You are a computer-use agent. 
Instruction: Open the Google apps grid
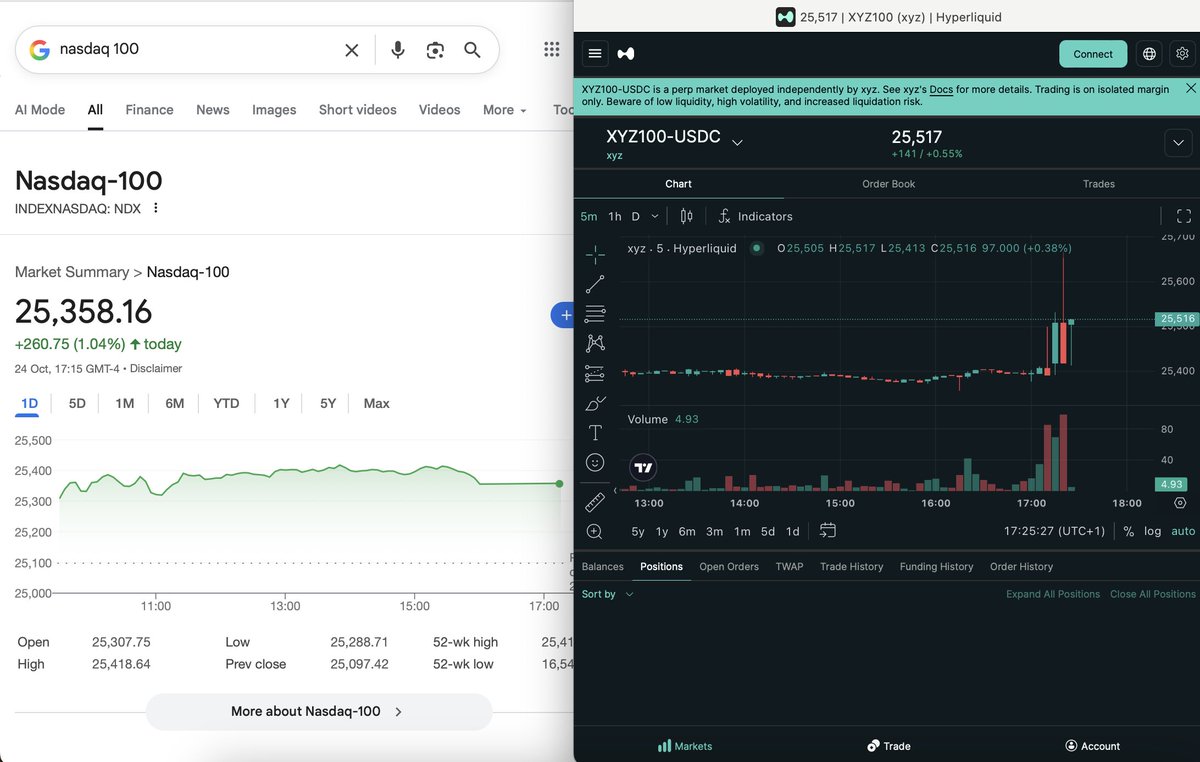tap(551, 49)
